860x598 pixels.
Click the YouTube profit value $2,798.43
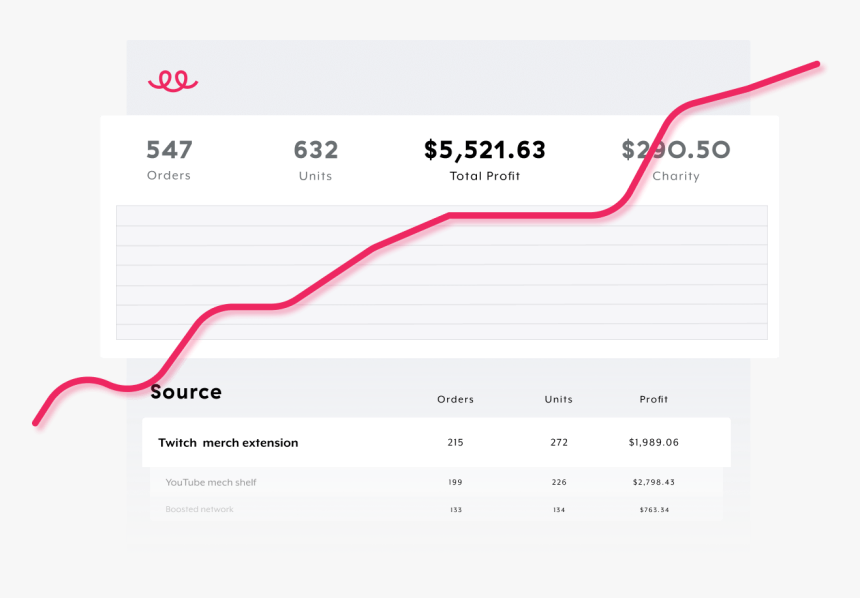654,483
